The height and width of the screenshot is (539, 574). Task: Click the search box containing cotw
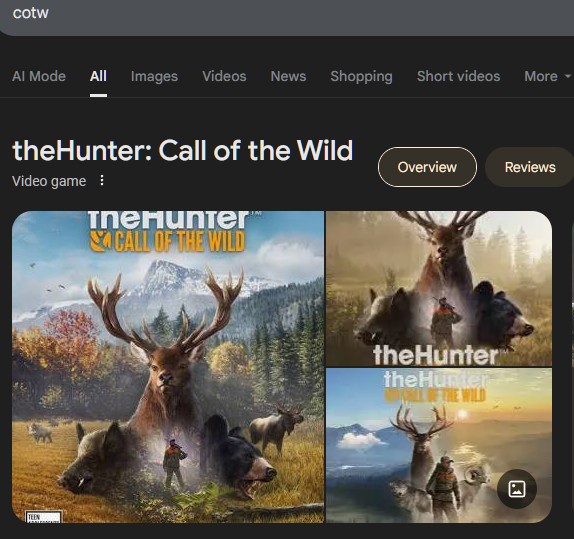point(287,15)
